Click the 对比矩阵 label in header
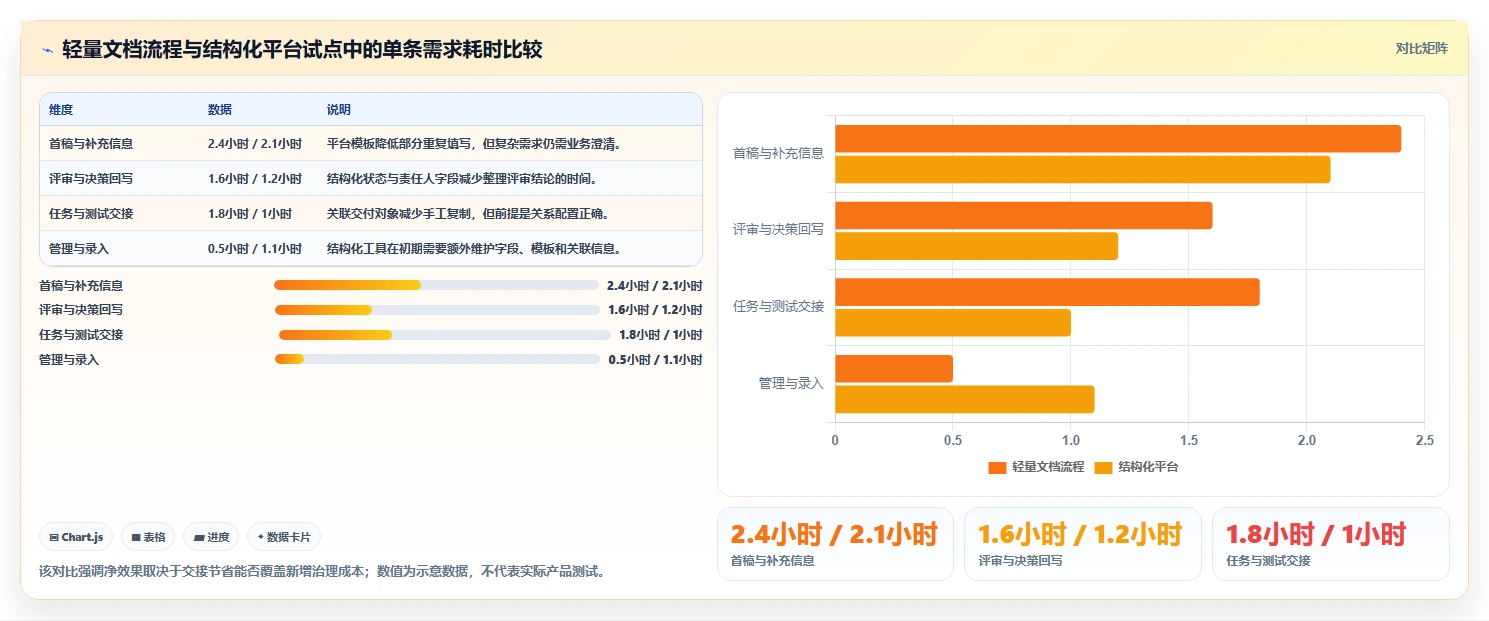The height and width of the screenshot is (621, 1489). pyautogui.click(x=1421, y=48)
